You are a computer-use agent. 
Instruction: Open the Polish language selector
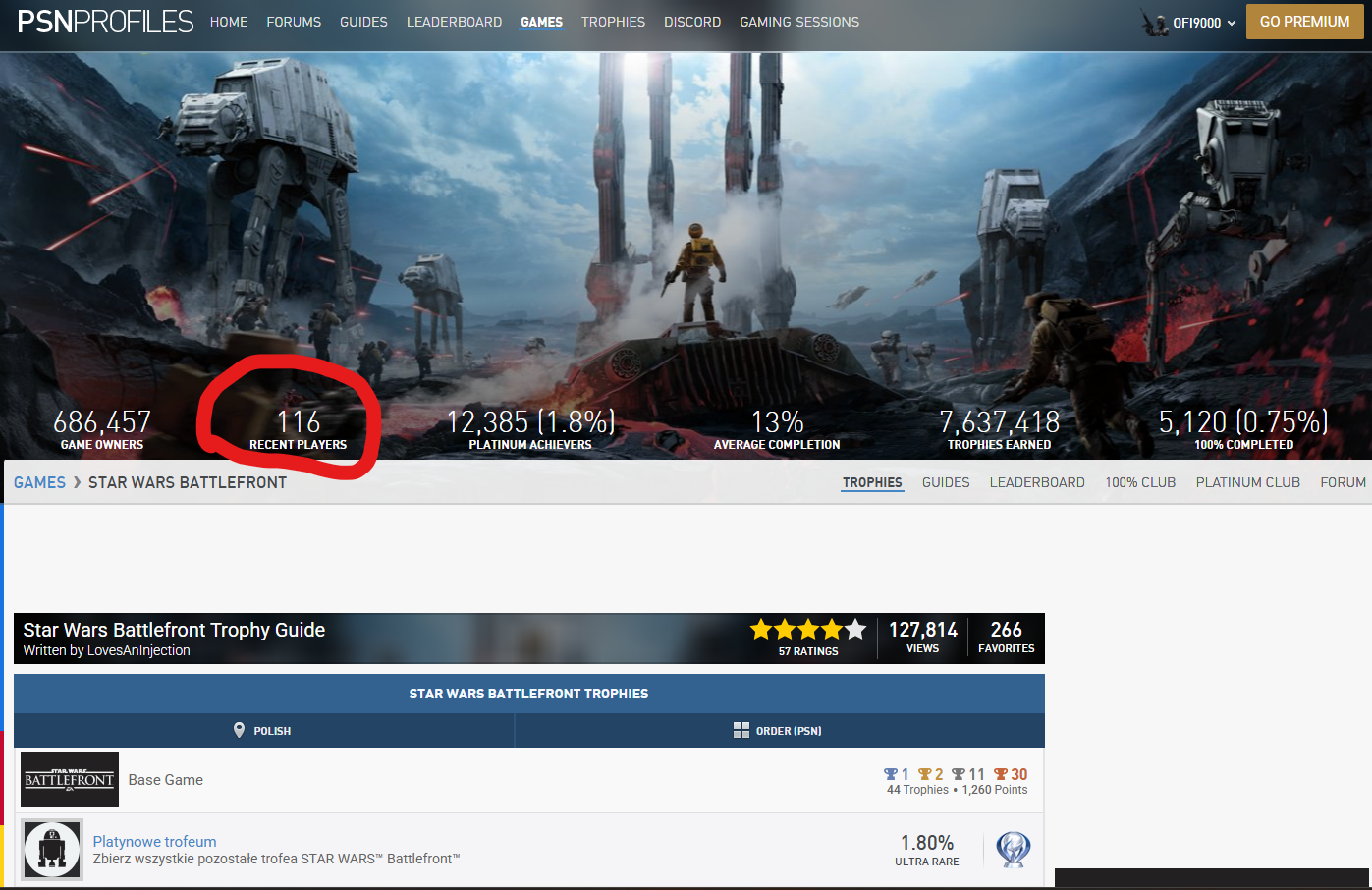[x=264, y=730]
